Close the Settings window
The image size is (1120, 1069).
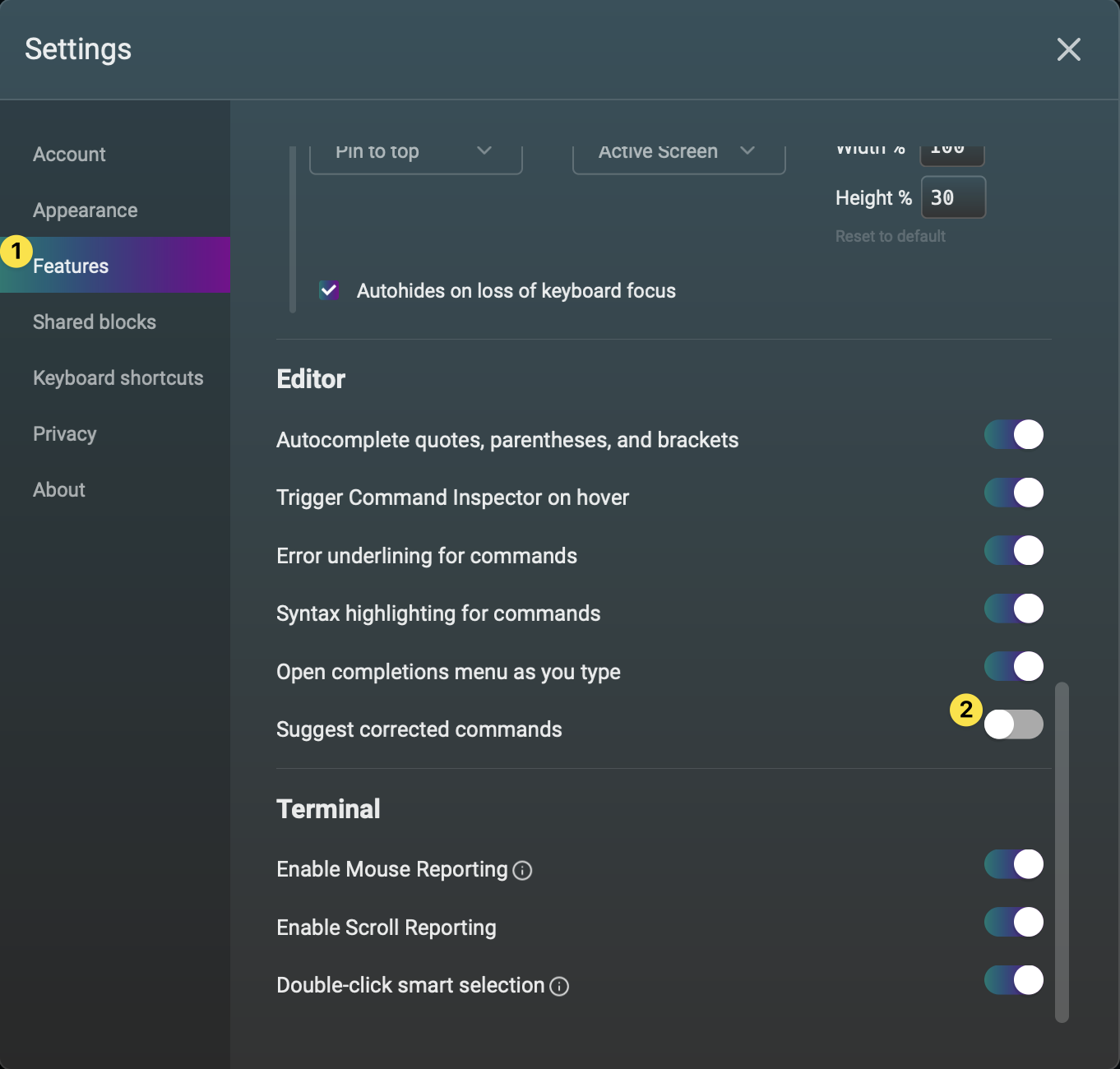click(1068, 49)
